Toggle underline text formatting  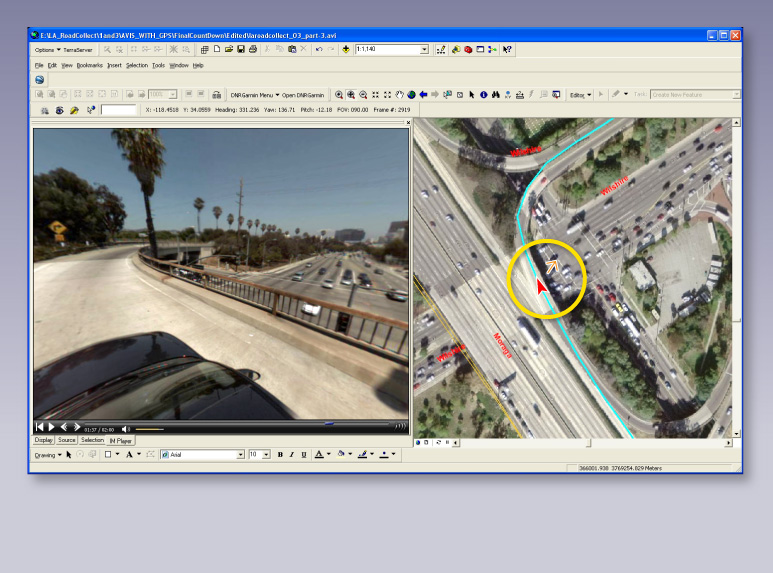tap(302, 454)
